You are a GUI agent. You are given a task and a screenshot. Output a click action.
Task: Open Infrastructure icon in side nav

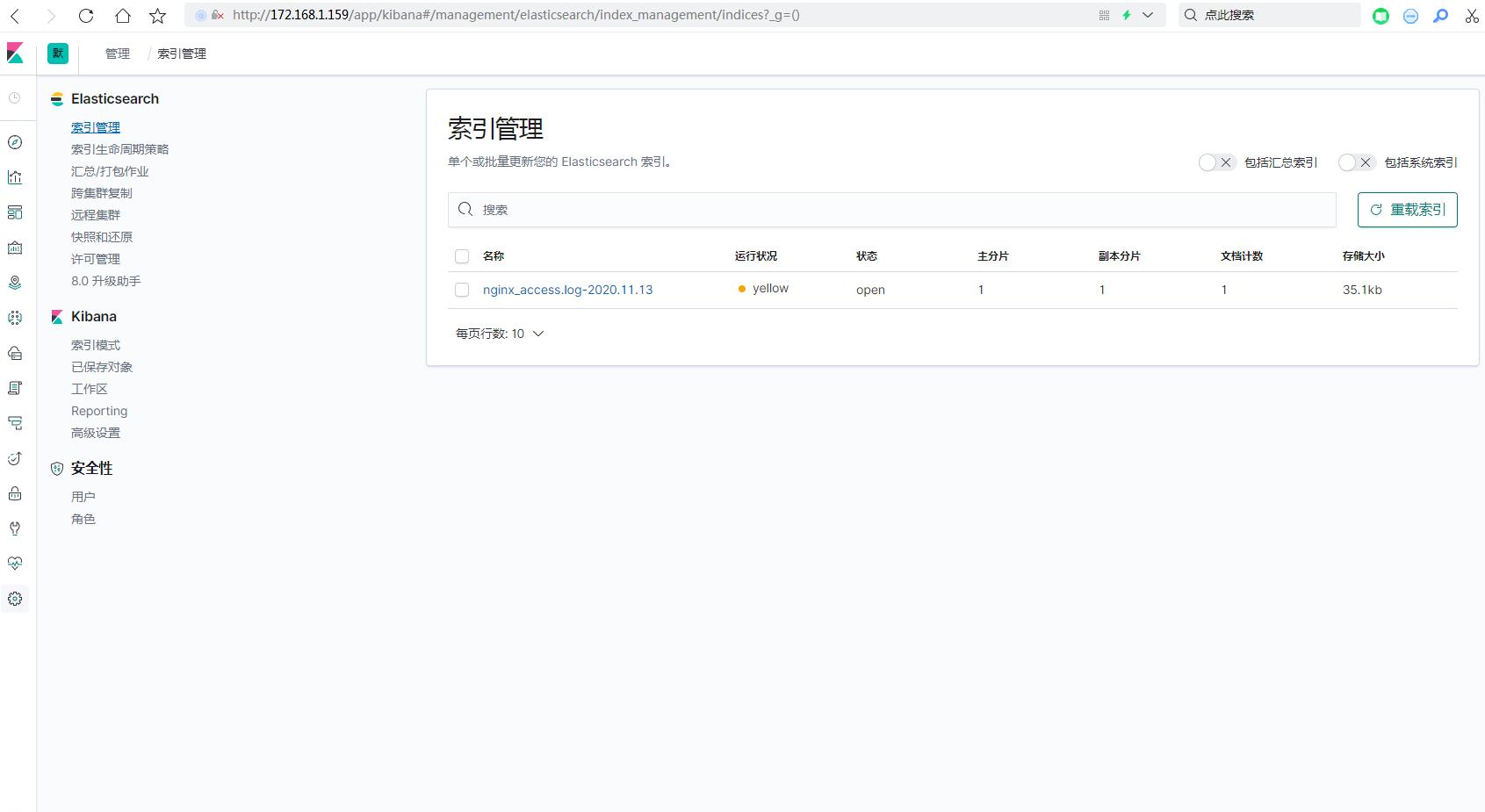pyautogui.click(x=15, y=353)
